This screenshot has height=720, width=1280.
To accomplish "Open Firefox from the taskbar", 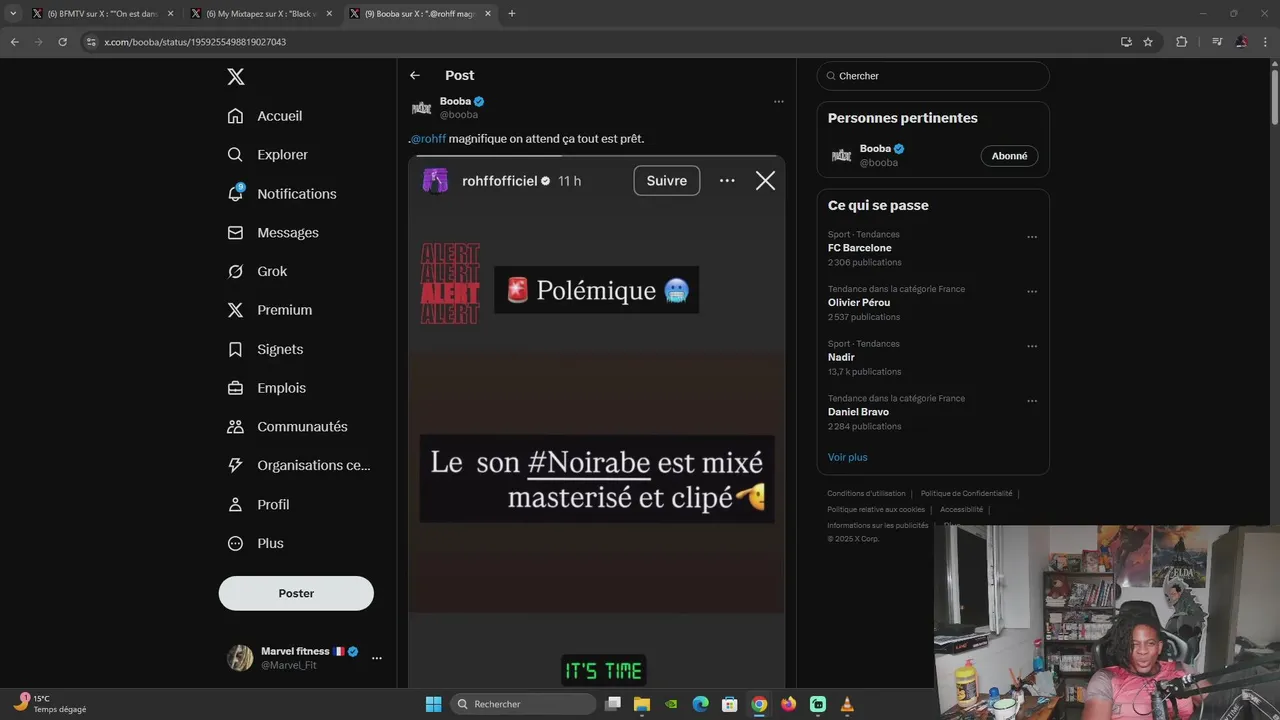I will pos(788,704).
